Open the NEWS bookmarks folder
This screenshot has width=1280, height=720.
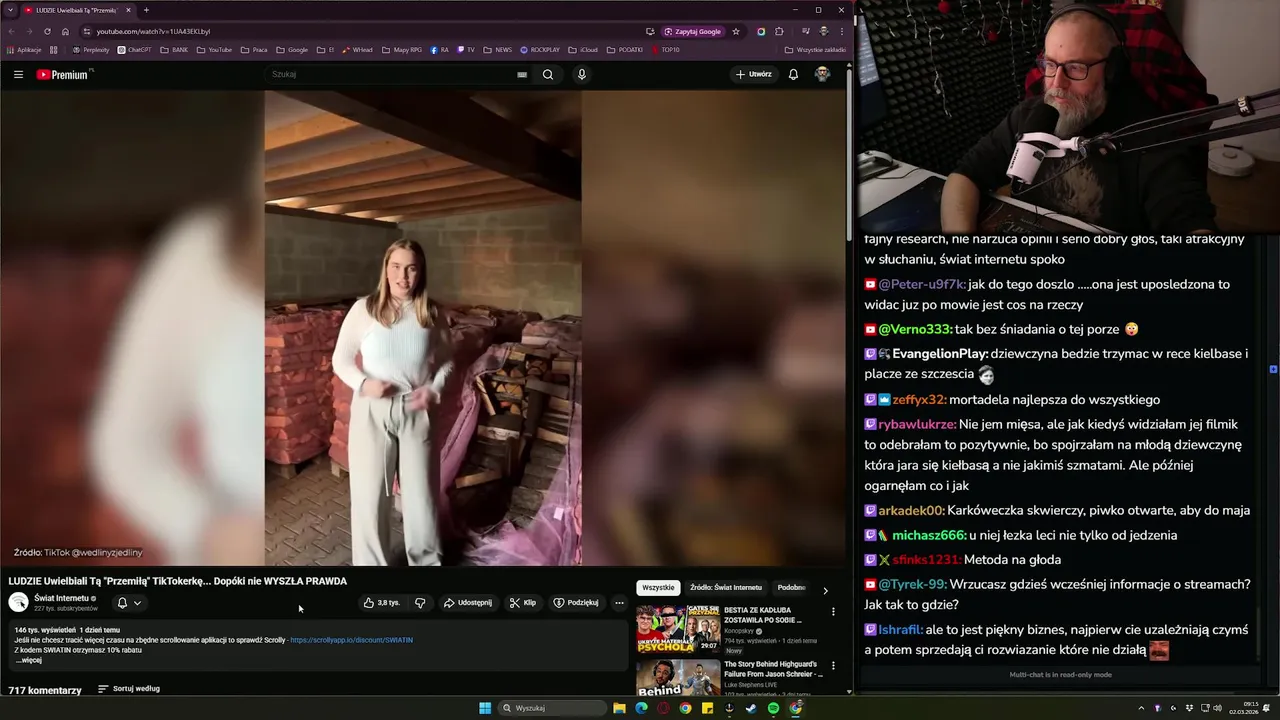[497, 50]
